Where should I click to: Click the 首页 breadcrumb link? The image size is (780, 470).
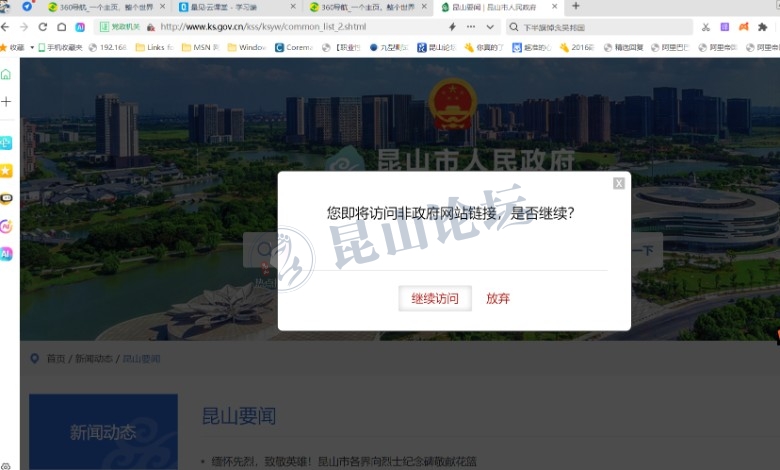(x=56, y=358)
